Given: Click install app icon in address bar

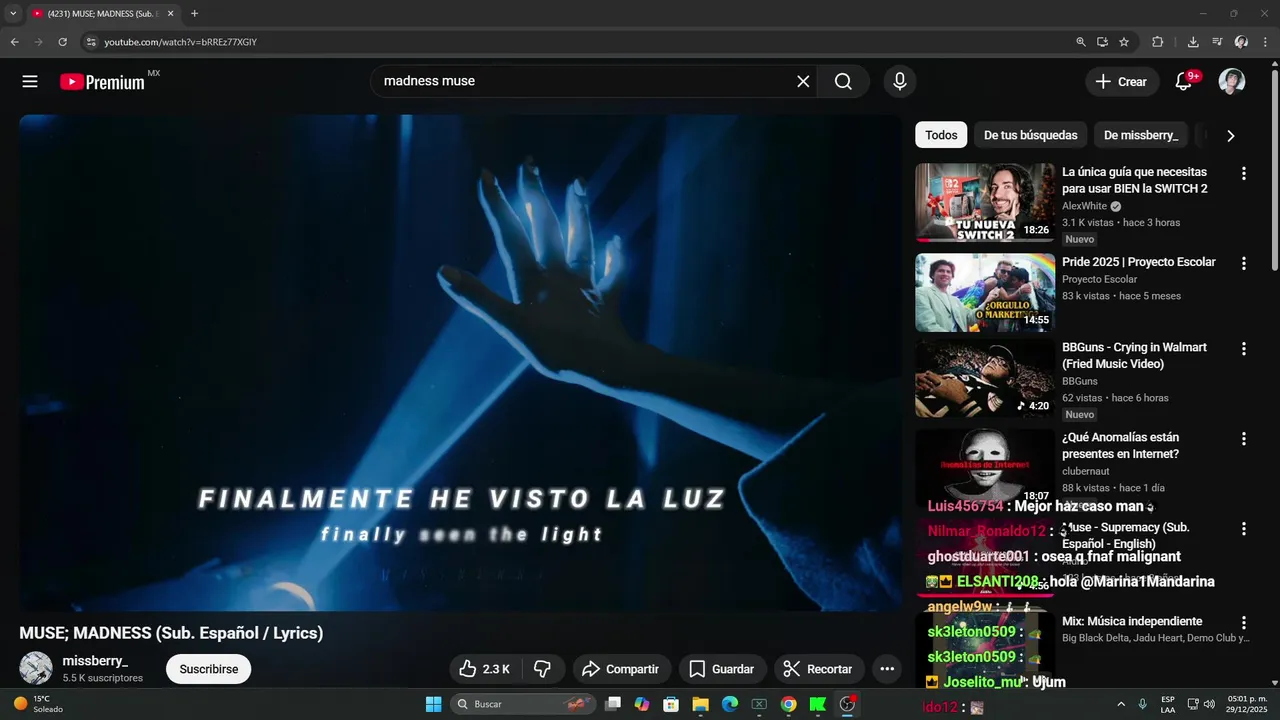Looking at the screenshot, I should coord(1102,42).
